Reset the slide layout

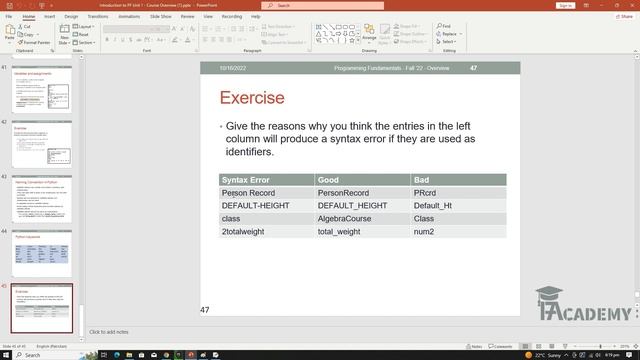pos(81,35)
